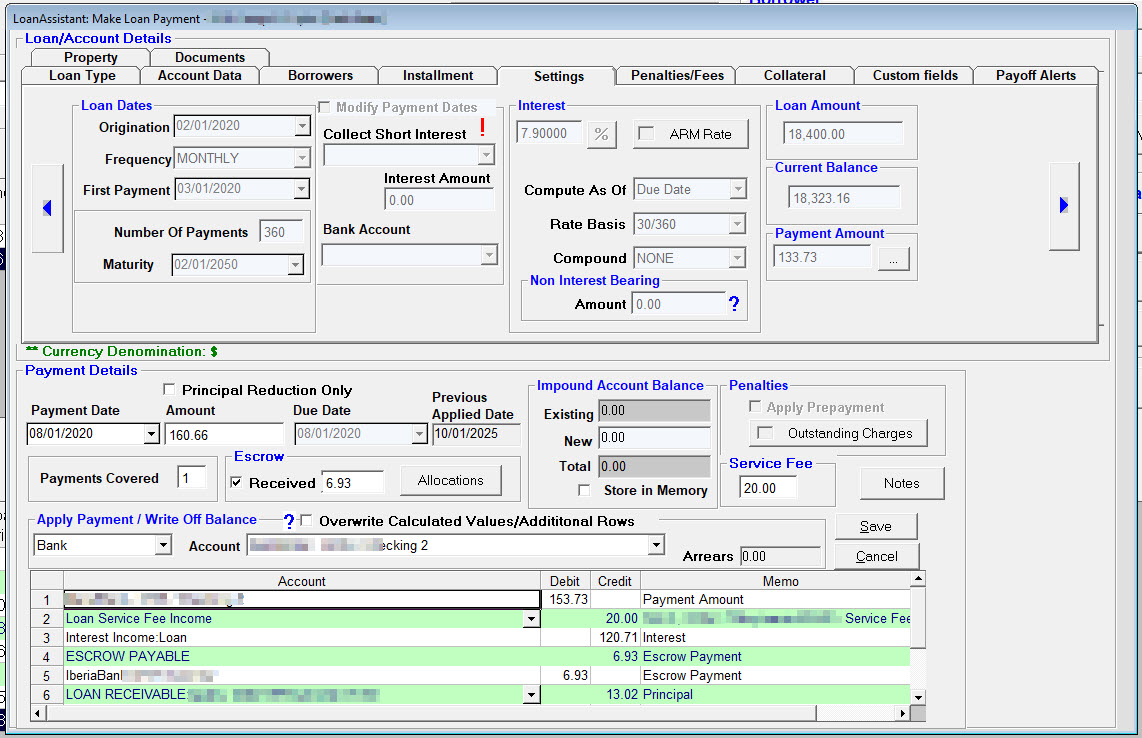Click inside the Arrears input field
The height and width of the screenshot is (738, 1142).
point(780,556)
